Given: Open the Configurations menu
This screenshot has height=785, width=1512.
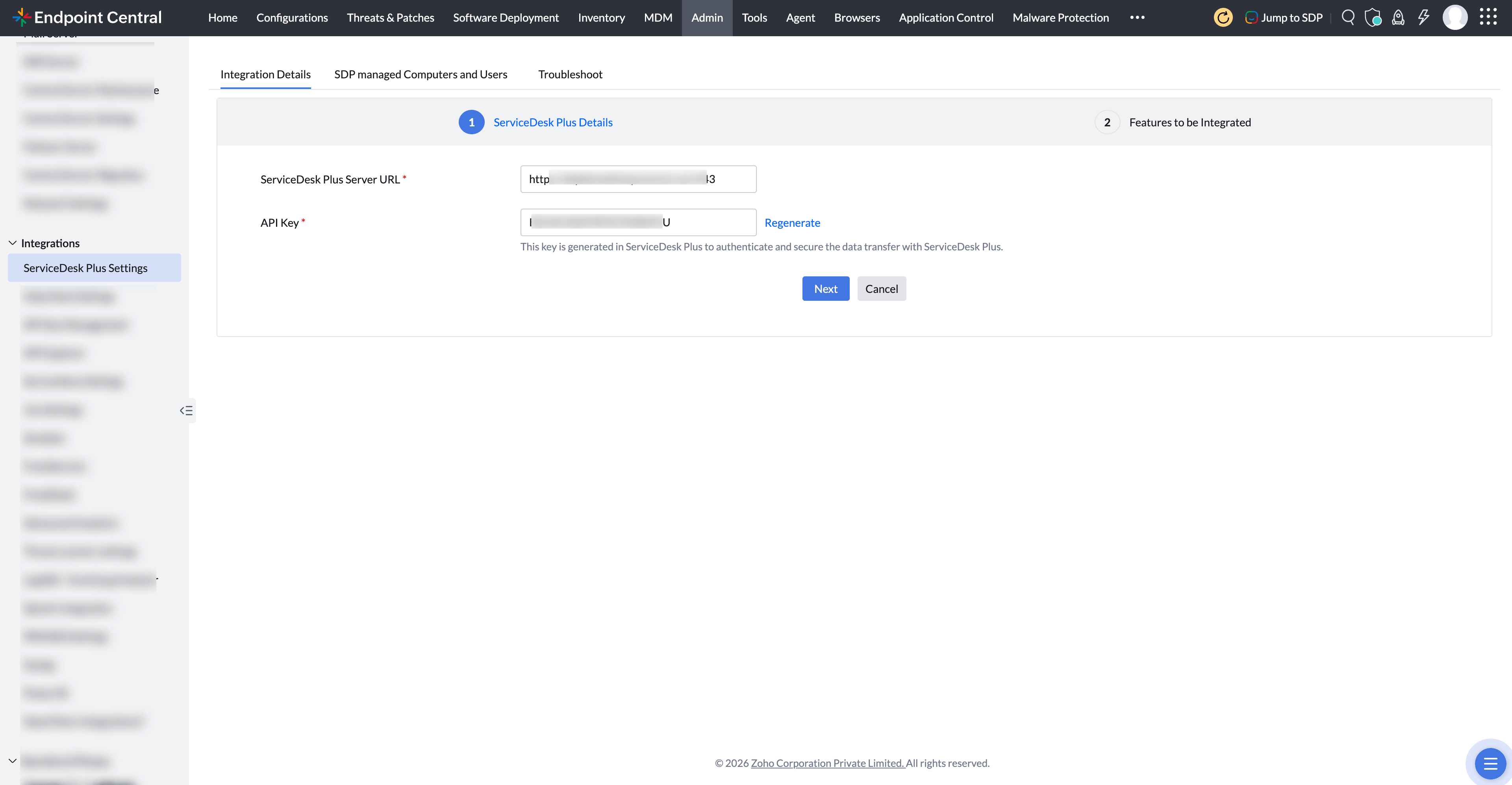Looking at the screenshot, I should (x=292, y=18).
